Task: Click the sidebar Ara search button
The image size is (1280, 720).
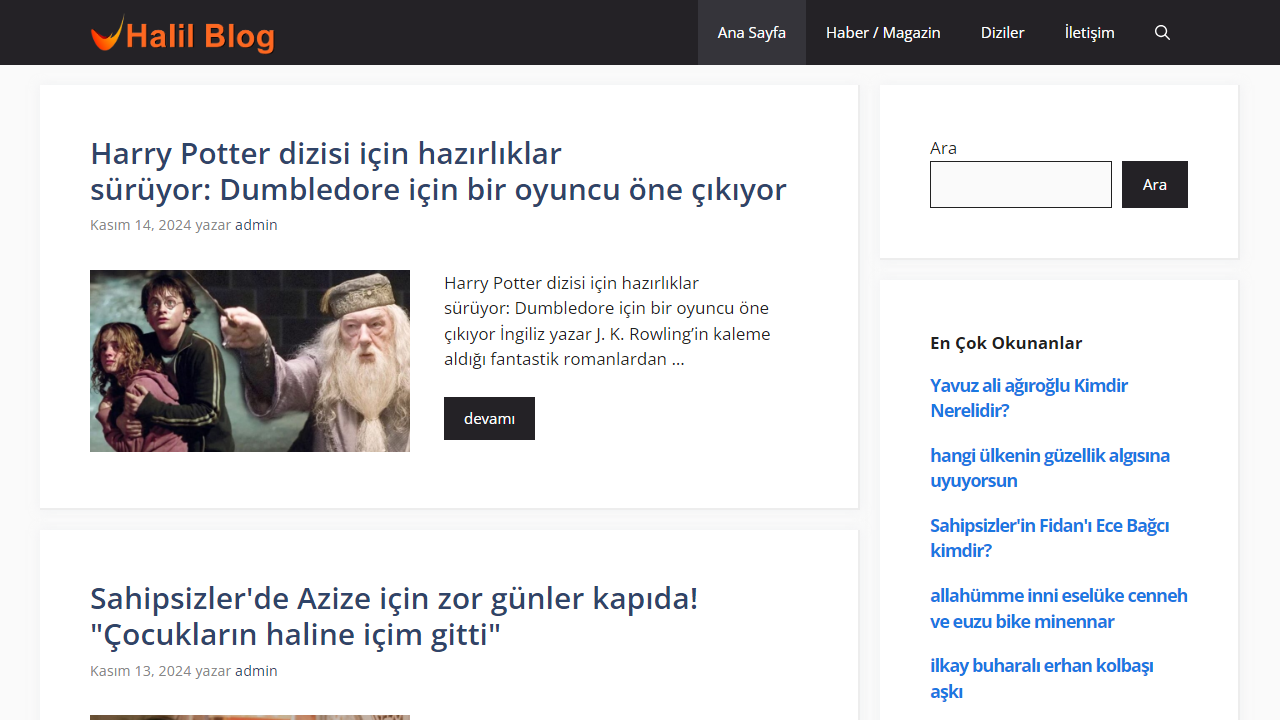Action: 1154,184
